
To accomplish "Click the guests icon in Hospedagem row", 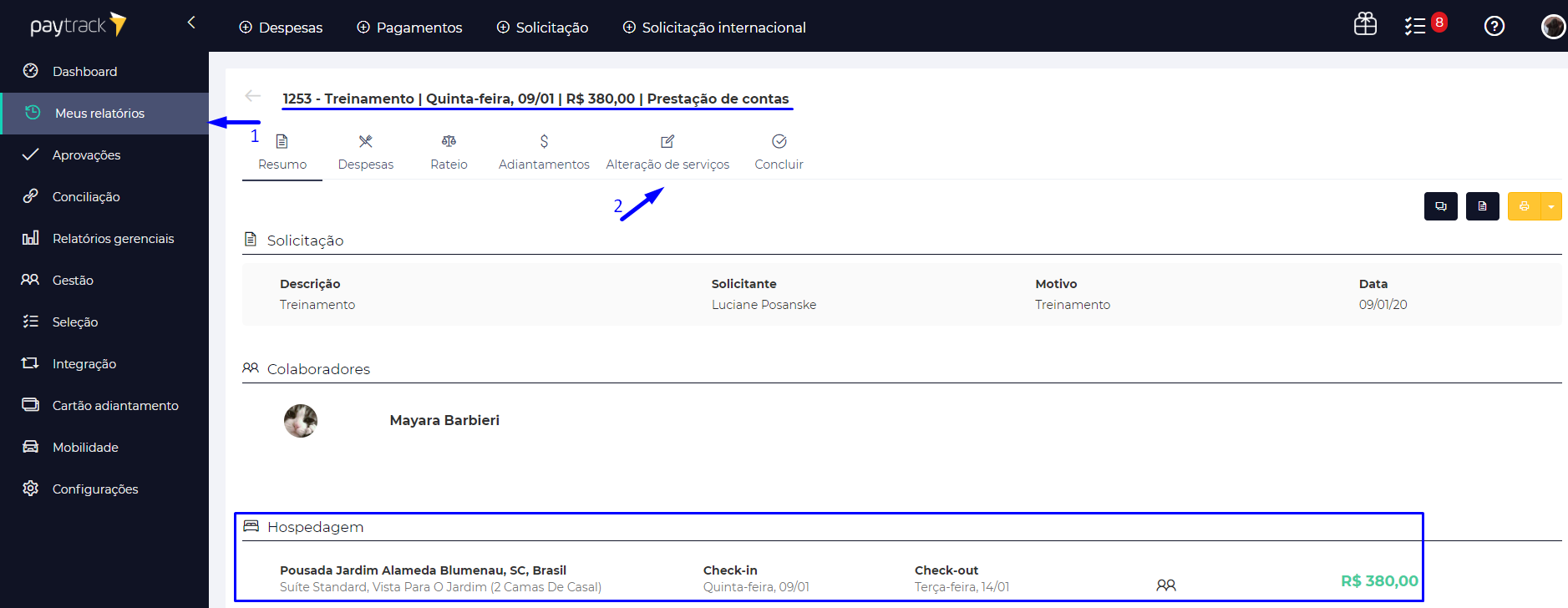I will (x=1166, y=585).
